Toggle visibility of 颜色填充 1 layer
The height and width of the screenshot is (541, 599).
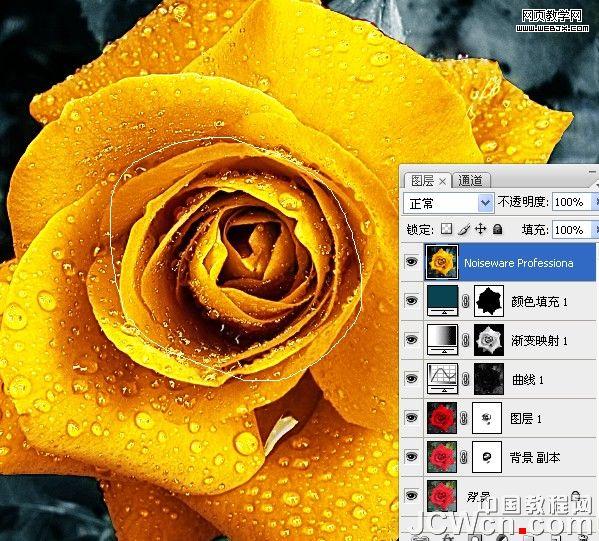[x=411, y=301]
